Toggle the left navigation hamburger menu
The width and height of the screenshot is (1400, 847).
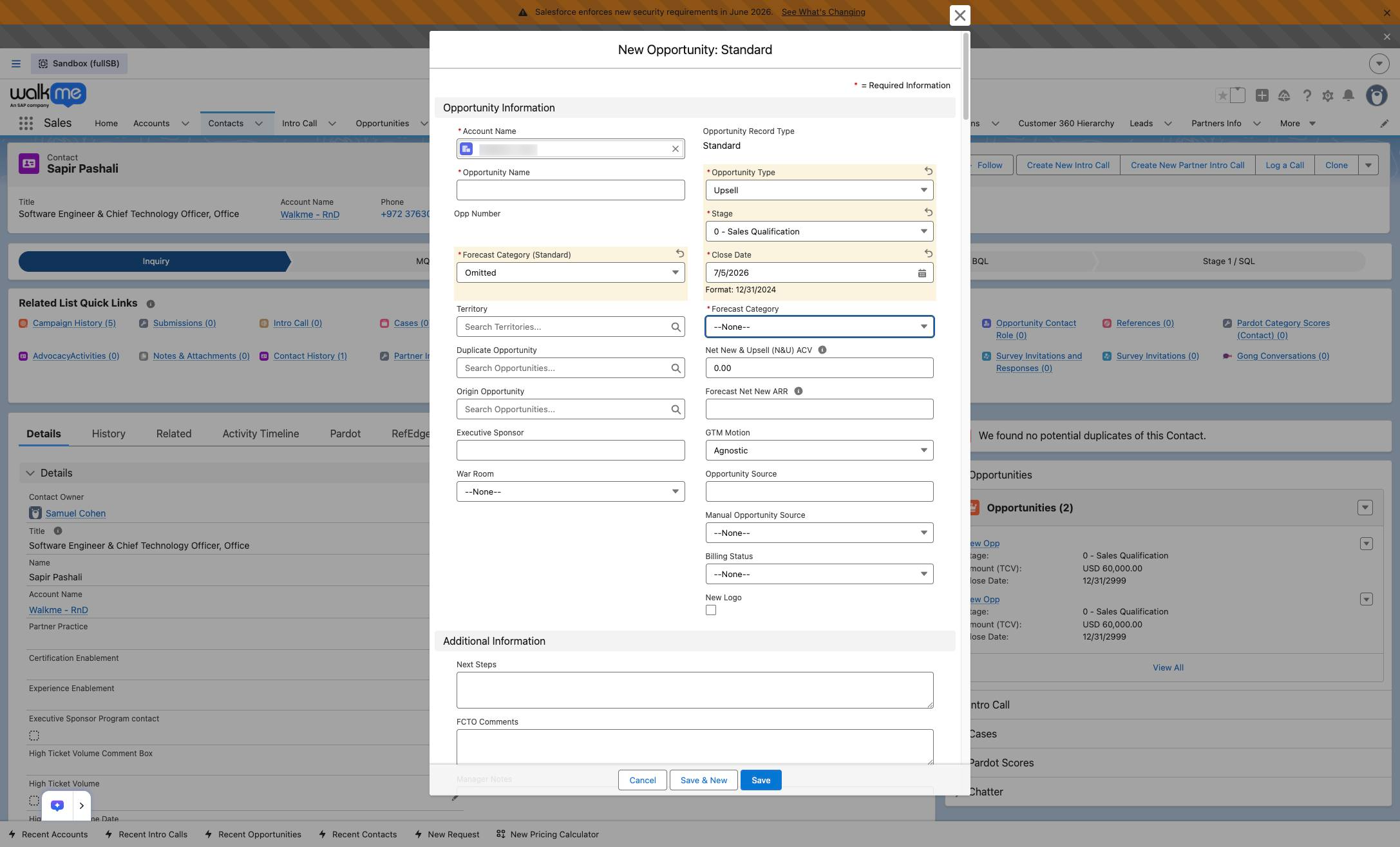tap(16, 64)
